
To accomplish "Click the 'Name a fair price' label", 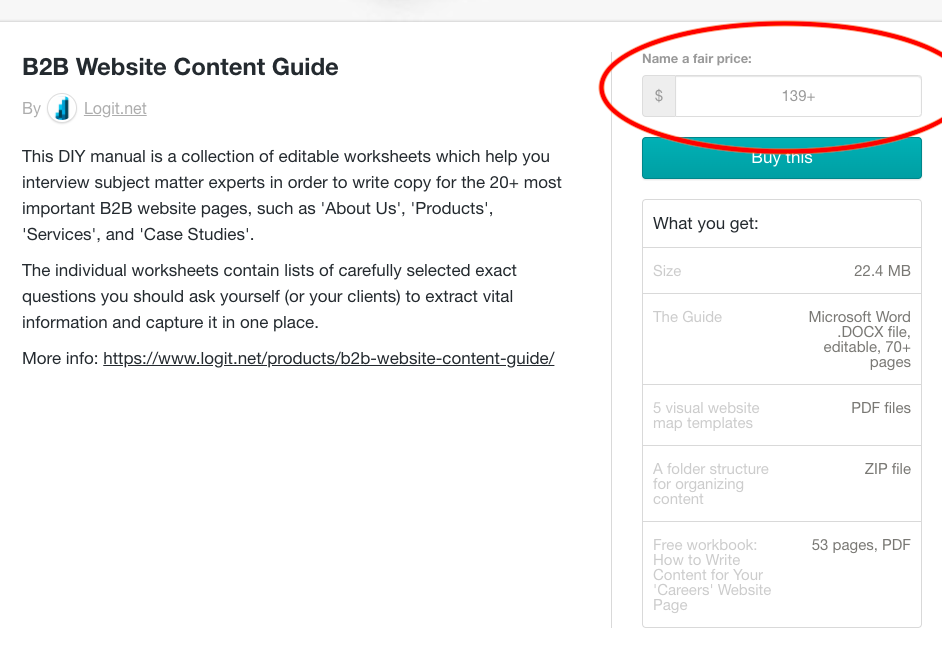I will coord(697,59).
